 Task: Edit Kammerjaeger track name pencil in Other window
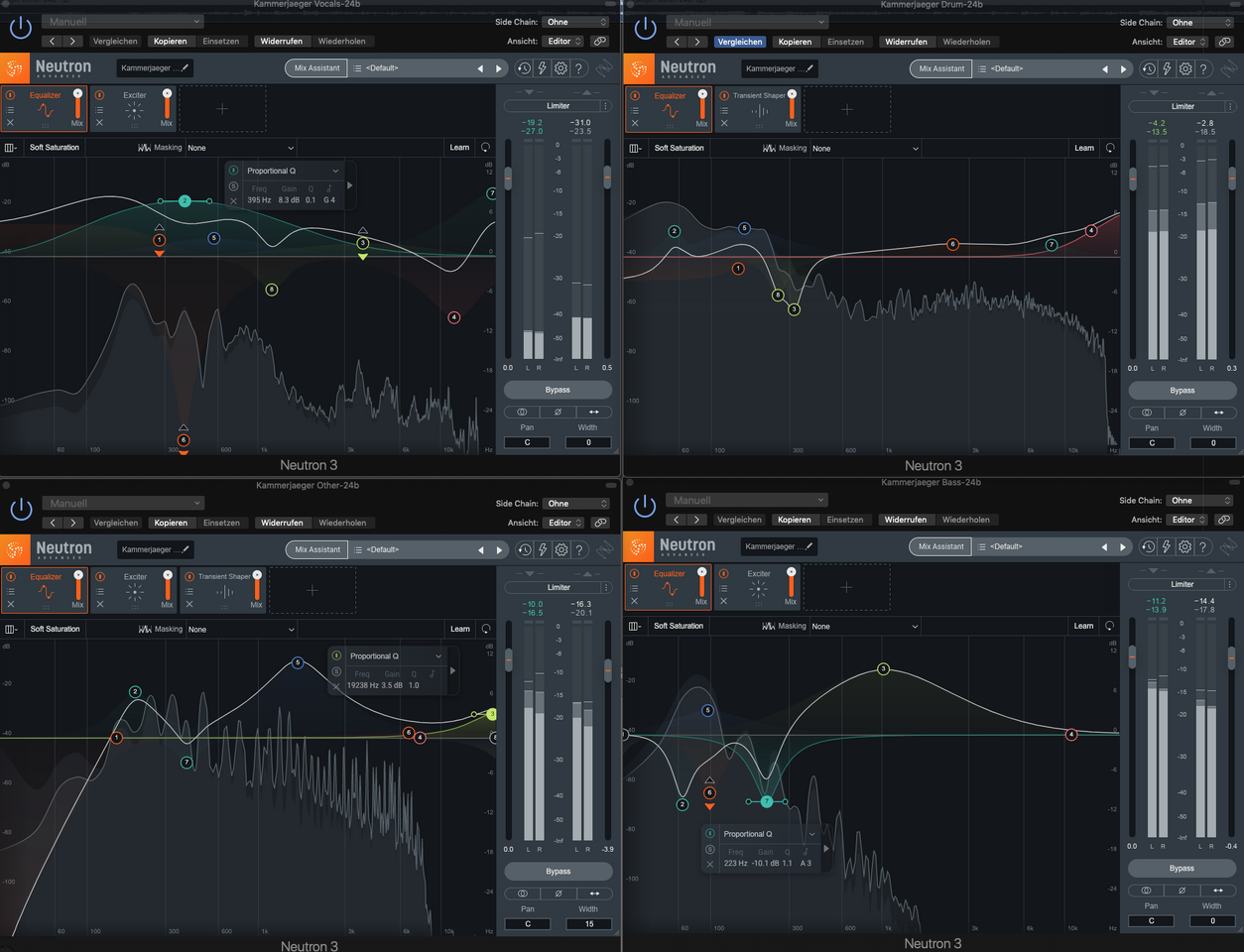coord(185,549)
